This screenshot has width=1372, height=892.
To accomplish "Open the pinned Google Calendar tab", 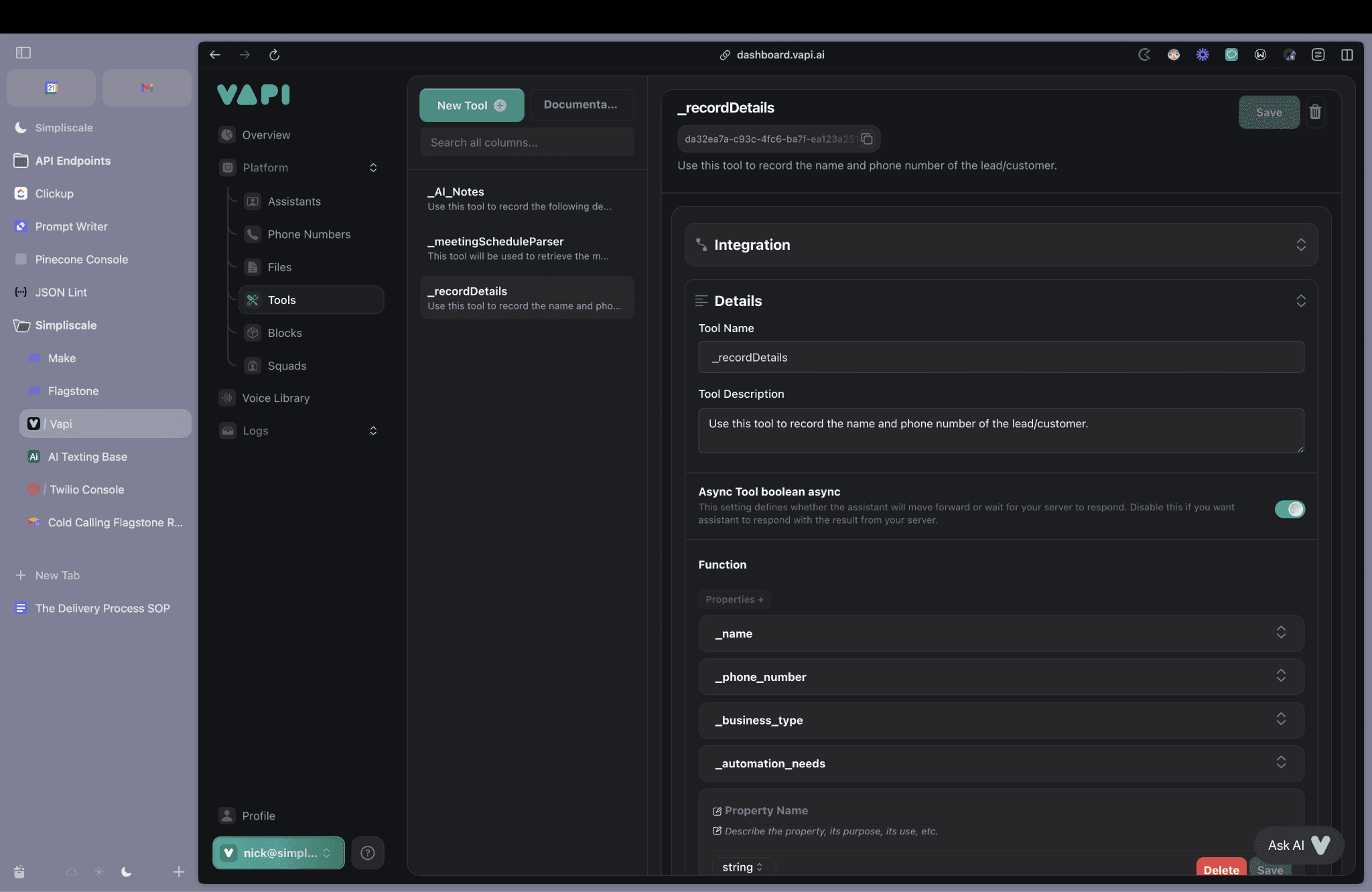I will (x=51, y=88).
